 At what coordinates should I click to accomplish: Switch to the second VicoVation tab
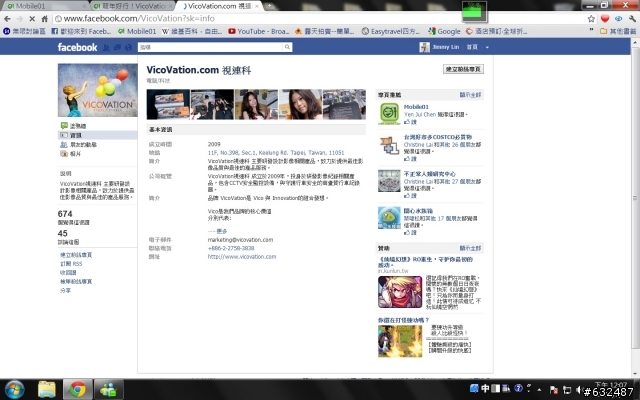131,6
